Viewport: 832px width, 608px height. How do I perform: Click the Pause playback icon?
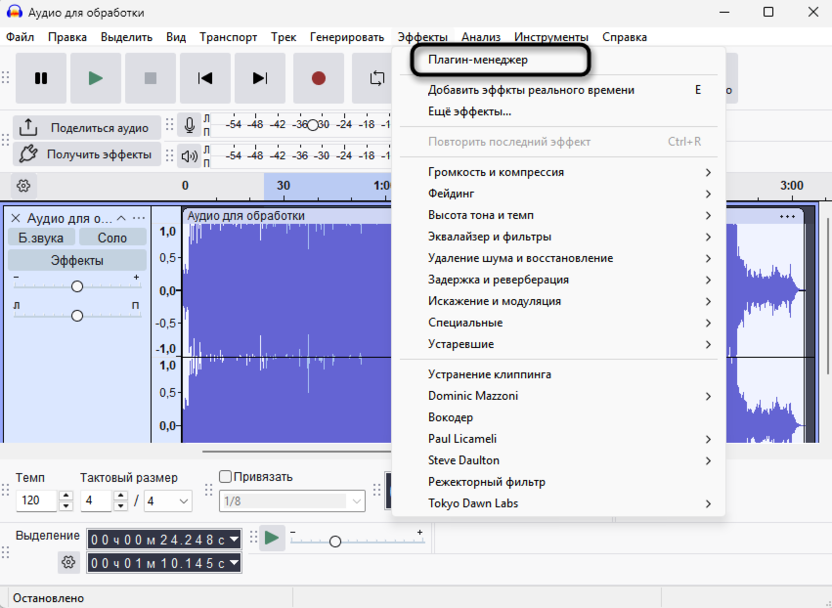click(41, 78)
